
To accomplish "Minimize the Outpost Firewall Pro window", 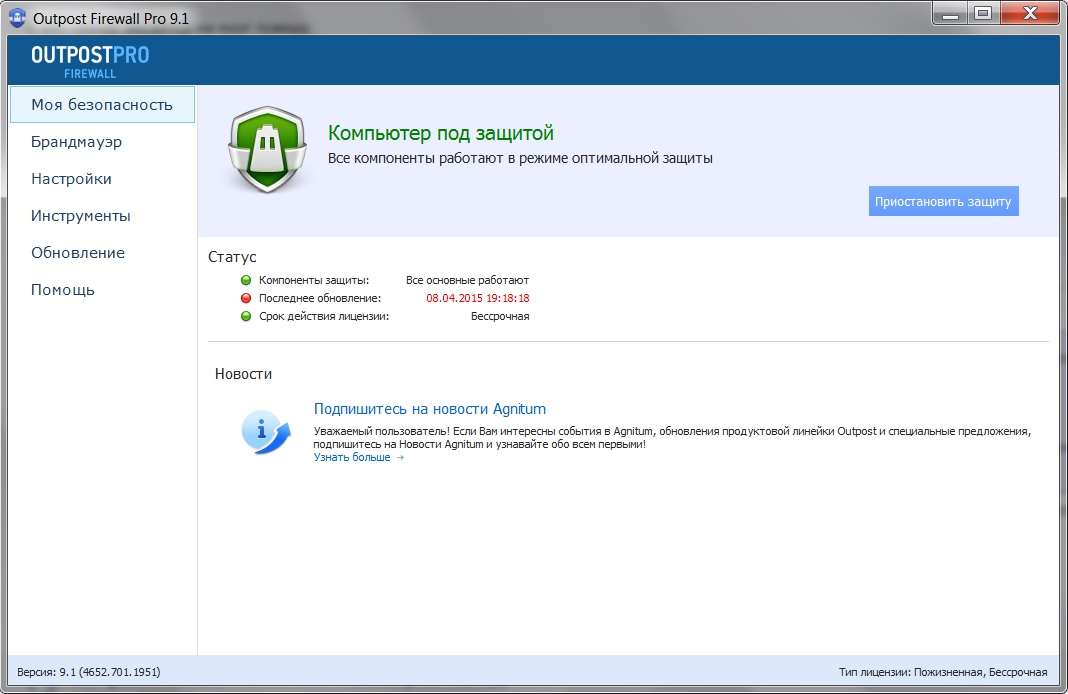I will click(951, 14).
